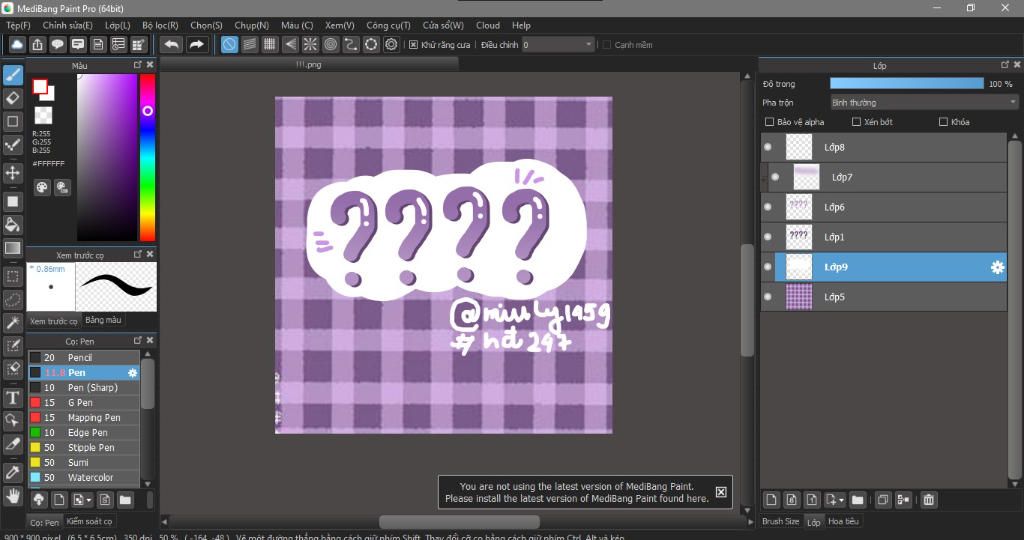The height and width of the screenshot is (540, 1024).
Task: Select the Eyedropper tool
Action: pyautogui.click(x=12, y=472)
